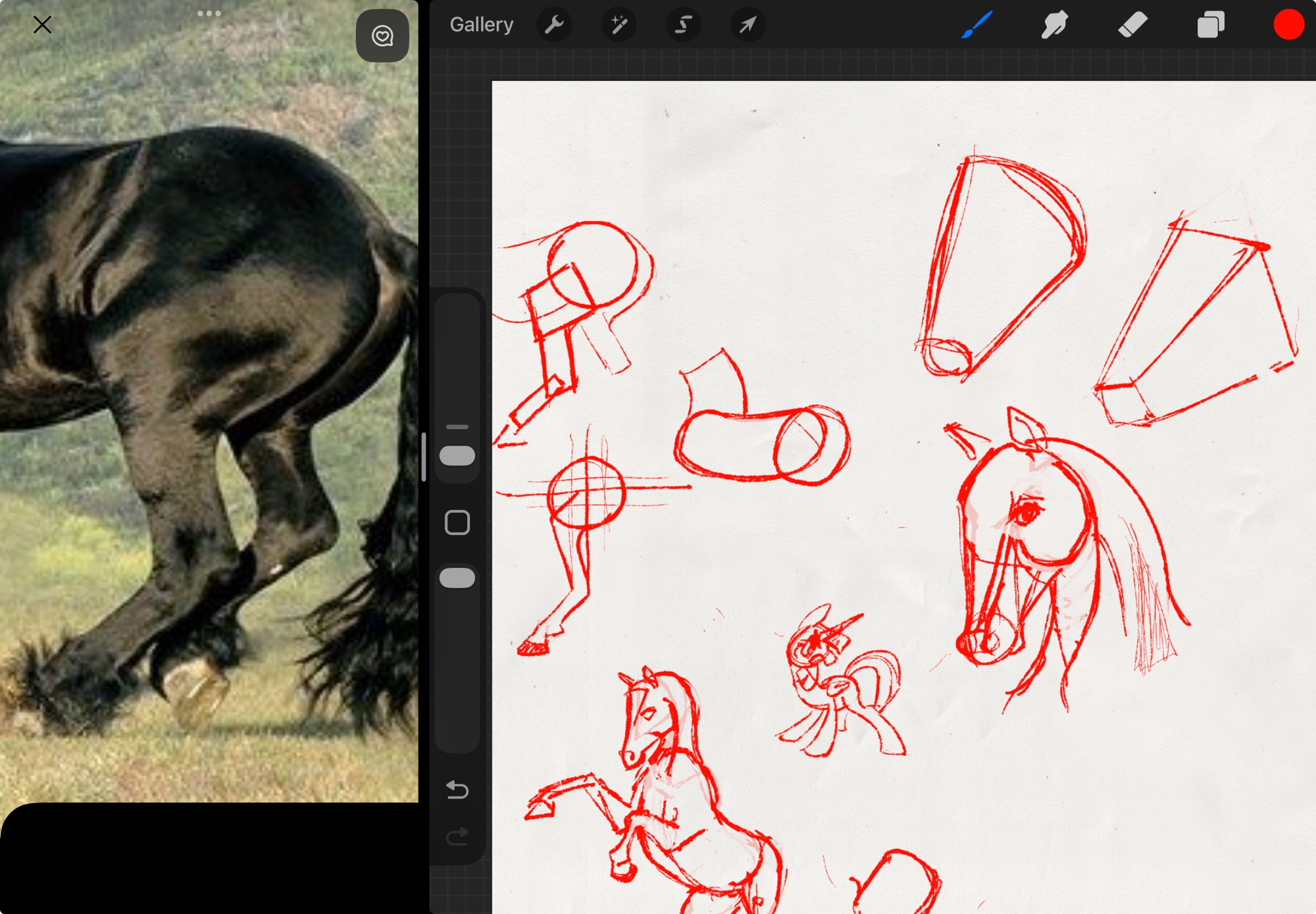Click the brush opacity slider handle
The width and height of the screenshot is (1316, 914).
(457, 578)
